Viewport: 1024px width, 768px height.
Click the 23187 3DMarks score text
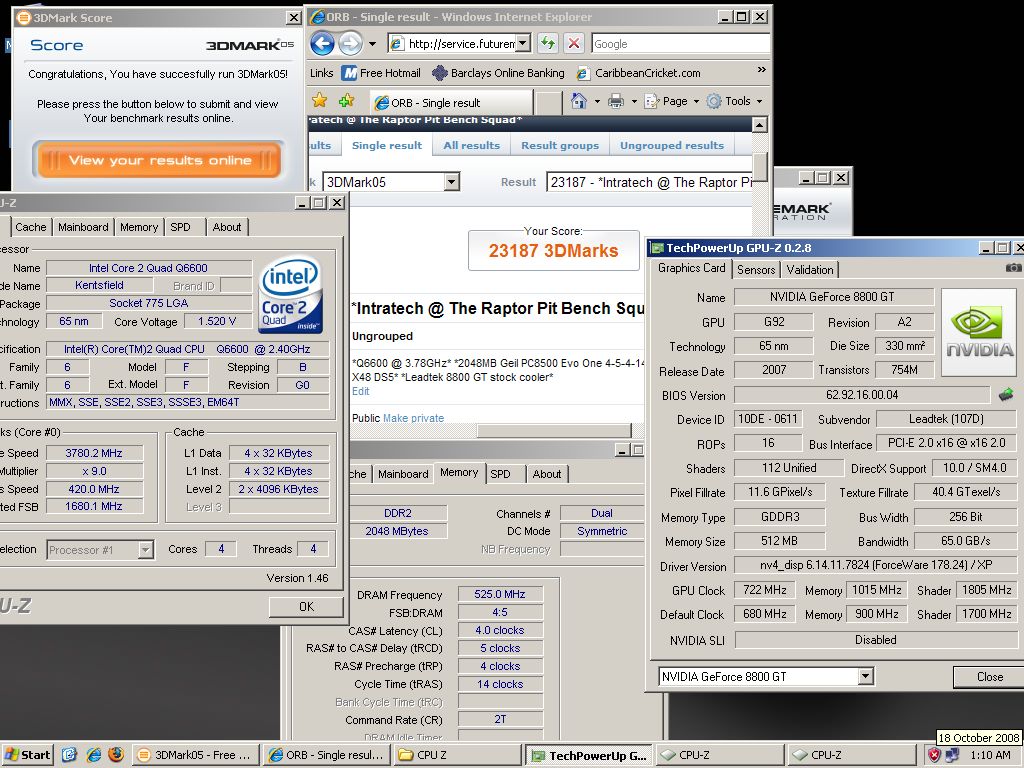tap(553, 251)
